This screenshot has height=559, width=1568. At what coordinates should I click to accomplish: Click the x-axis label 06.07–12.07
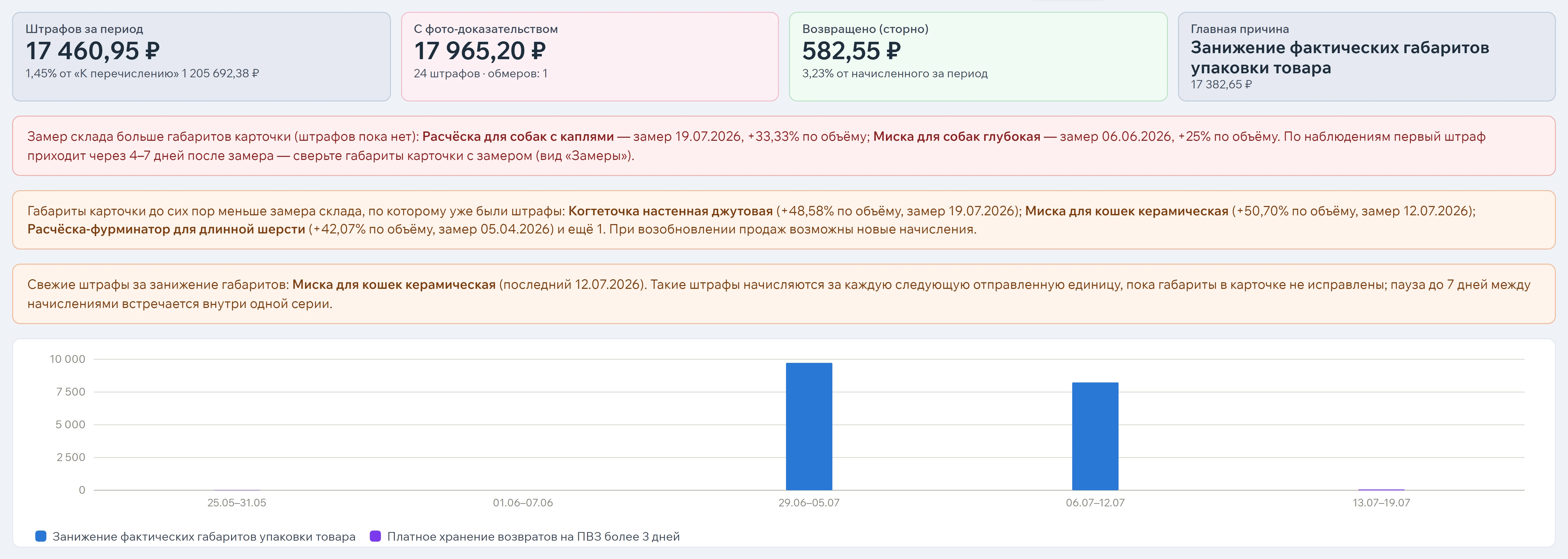[x=1095, y=503]
